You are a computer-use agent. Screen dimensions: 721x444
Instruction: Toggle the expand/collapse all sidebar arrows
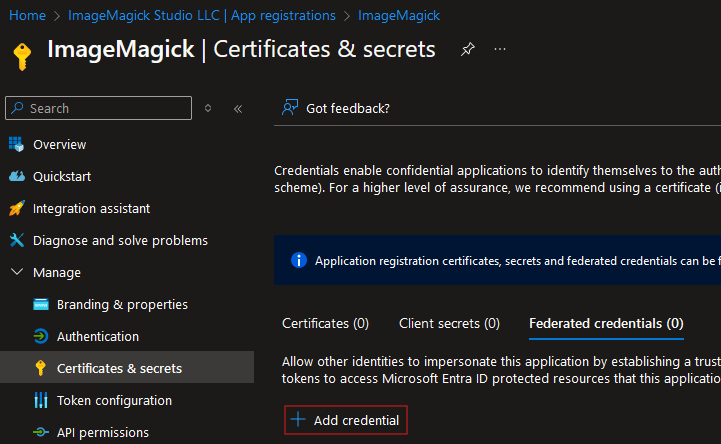tap(208, 108)
